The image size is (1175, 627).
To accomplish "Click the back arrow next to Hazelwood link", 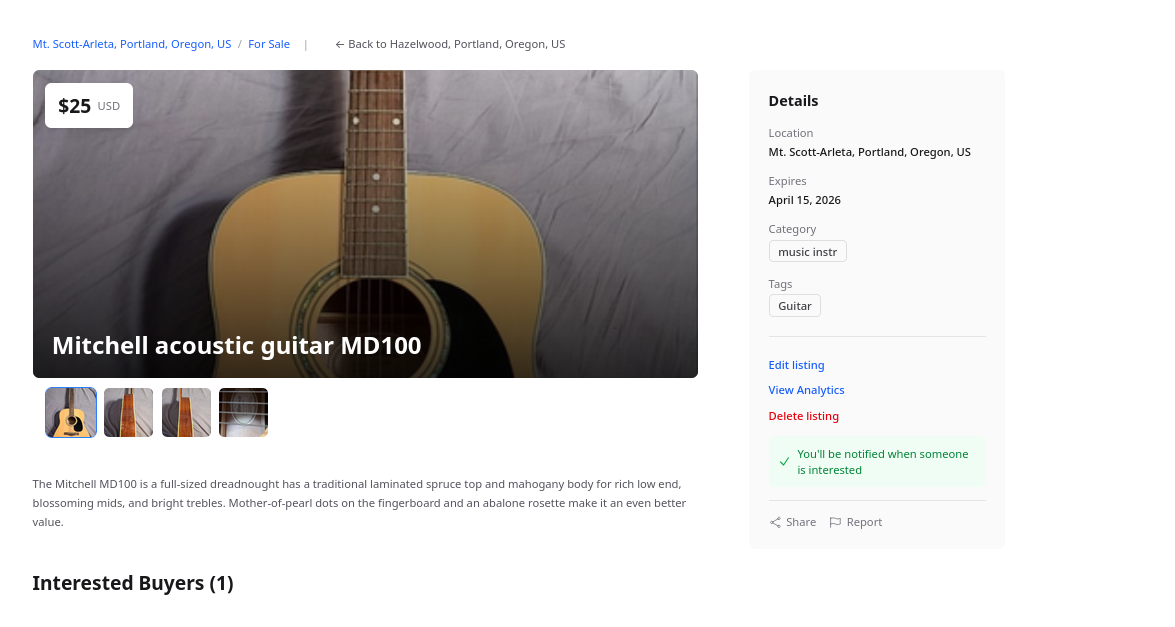I will [x=341, y=43].
